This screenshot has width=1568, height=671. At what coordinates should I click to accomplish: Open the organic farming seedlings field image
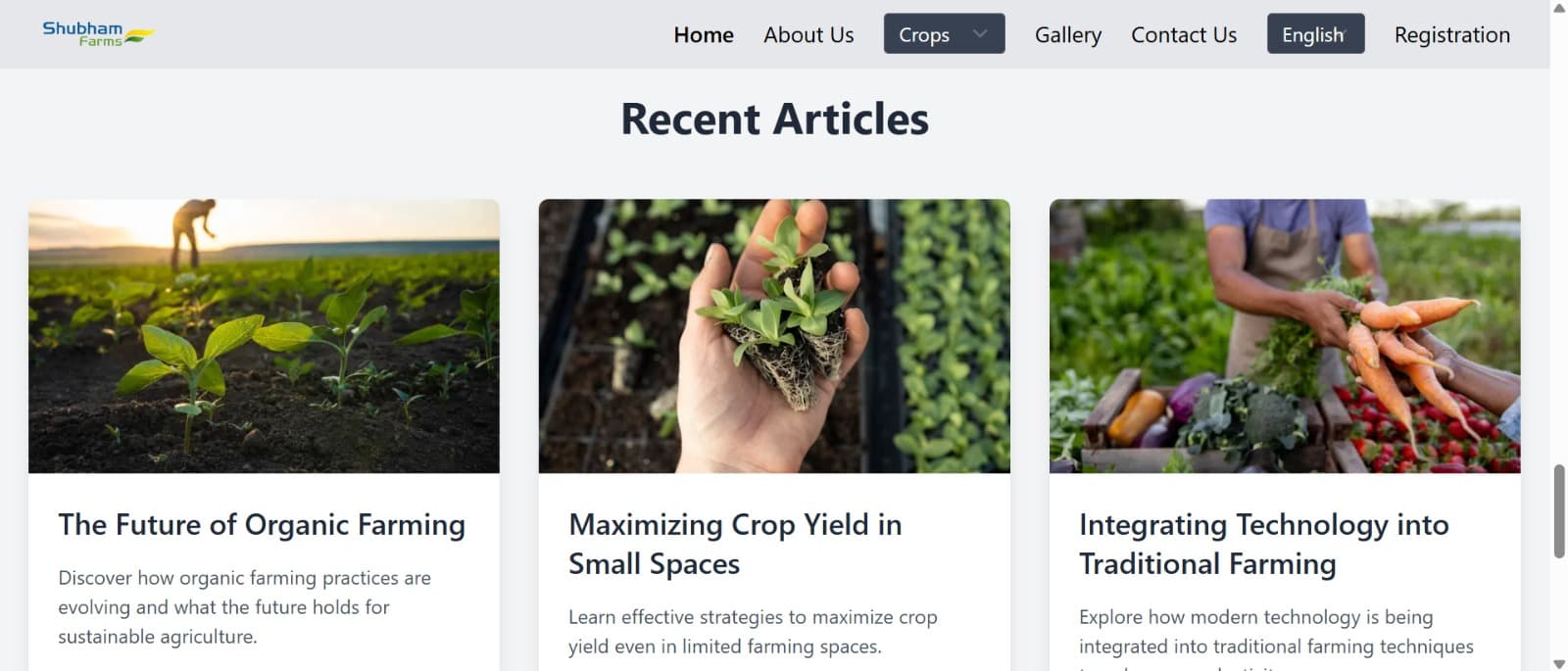(264, 336)
